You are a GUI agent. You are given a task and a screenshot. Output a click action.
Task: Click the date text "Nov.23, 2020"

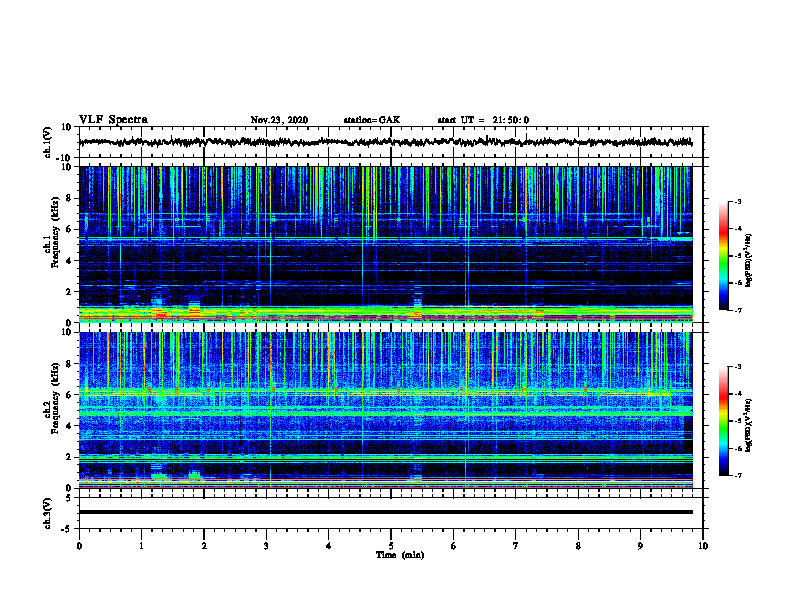click(x=279, y=120)
